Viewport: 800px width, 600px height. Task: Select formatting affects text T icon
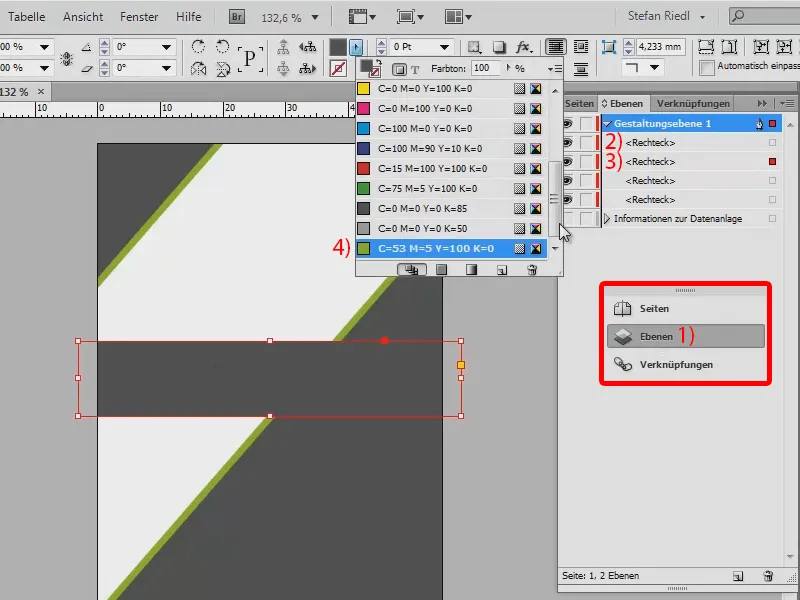coord(415,69)
